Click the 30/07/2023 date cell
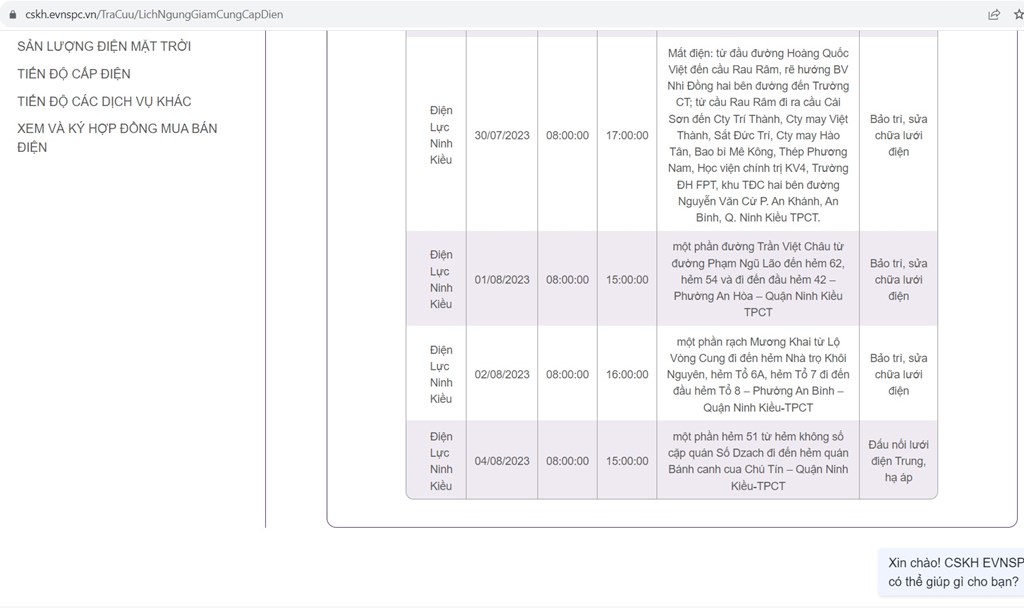The width and height of the screenshot is (1024, 608). coord(502,135)
